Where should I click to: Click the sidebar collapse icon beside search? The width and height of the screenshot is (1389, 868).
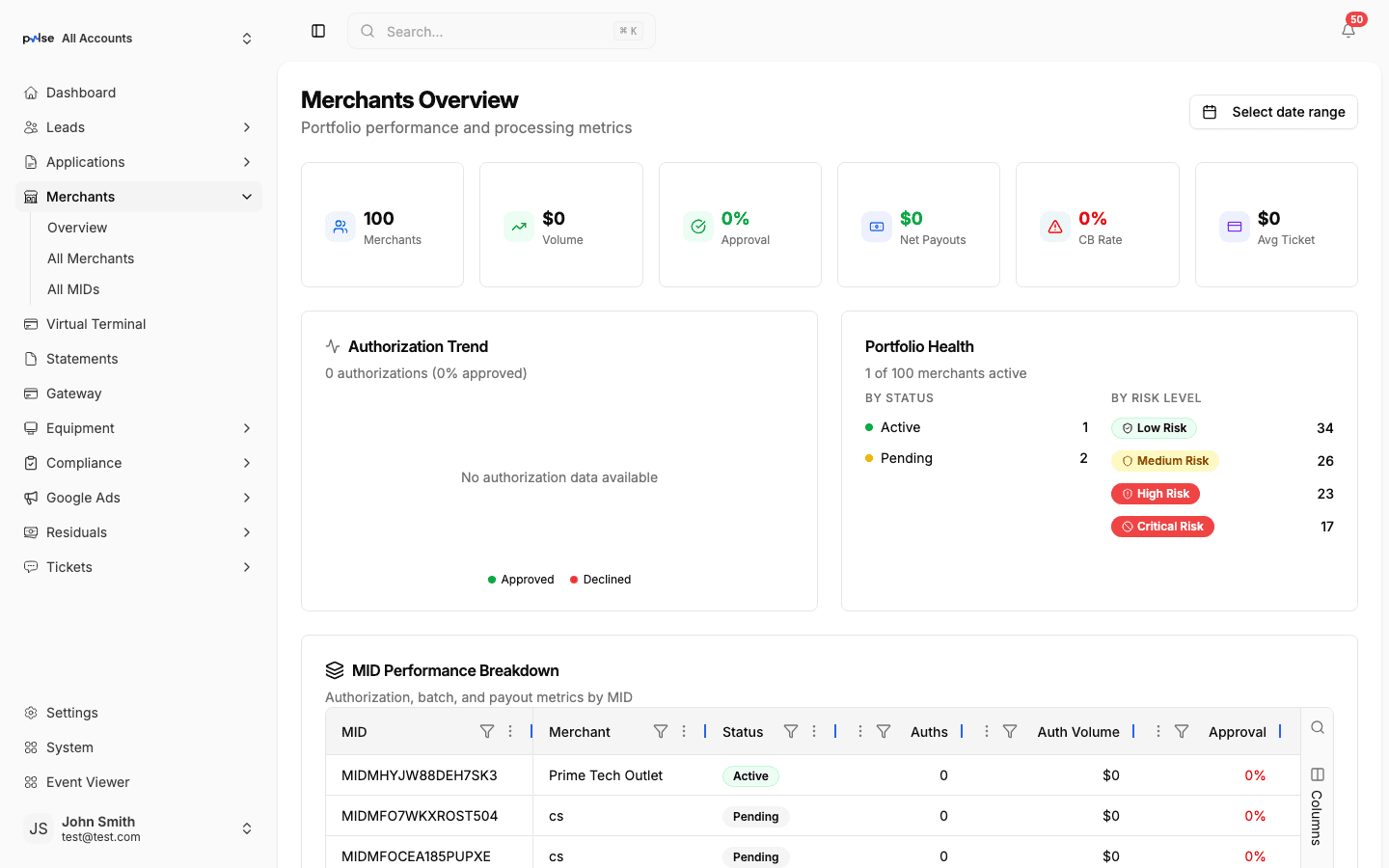318,30
